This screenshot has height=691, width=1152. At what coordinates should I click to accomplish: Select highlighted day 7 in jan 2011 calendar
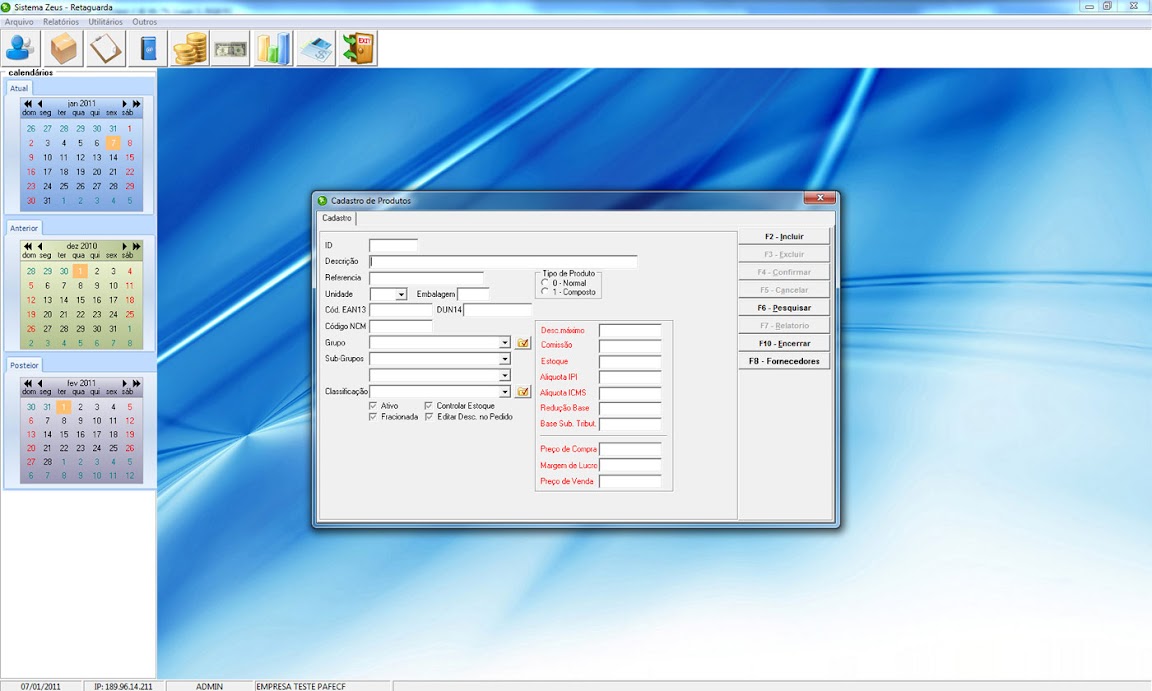pyautogui.click(x=113, y=142)
